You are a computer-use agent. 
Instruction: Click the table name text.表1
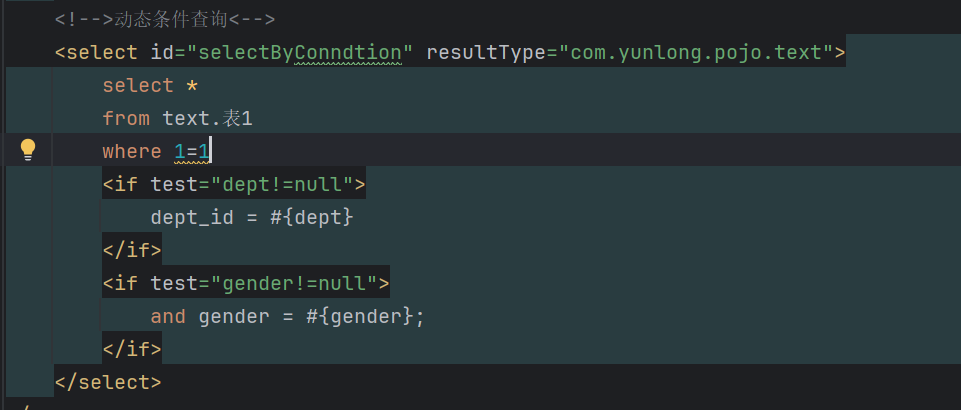(x=208, y=118)
